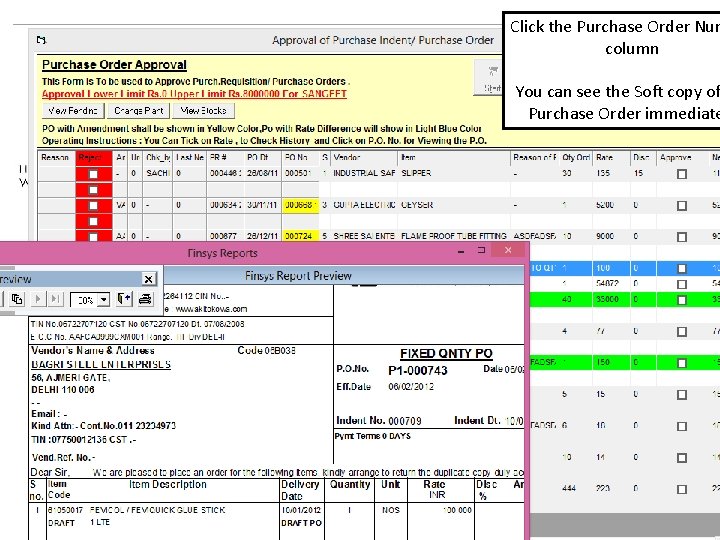
Task: Click the export report icon in preview toolbar
Action: 124,299
